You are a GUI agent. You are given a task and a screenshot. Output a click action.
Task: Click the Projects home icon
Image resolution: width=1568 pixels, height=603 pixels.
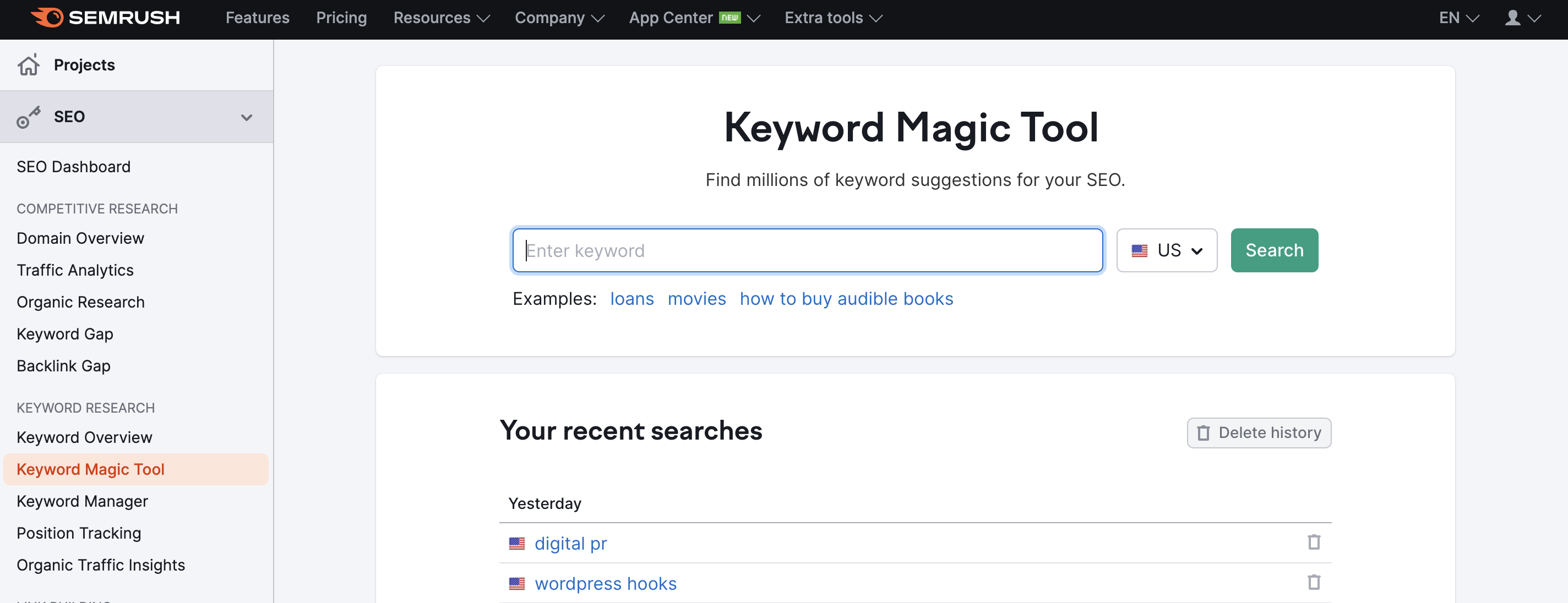[x=29, y=64]
